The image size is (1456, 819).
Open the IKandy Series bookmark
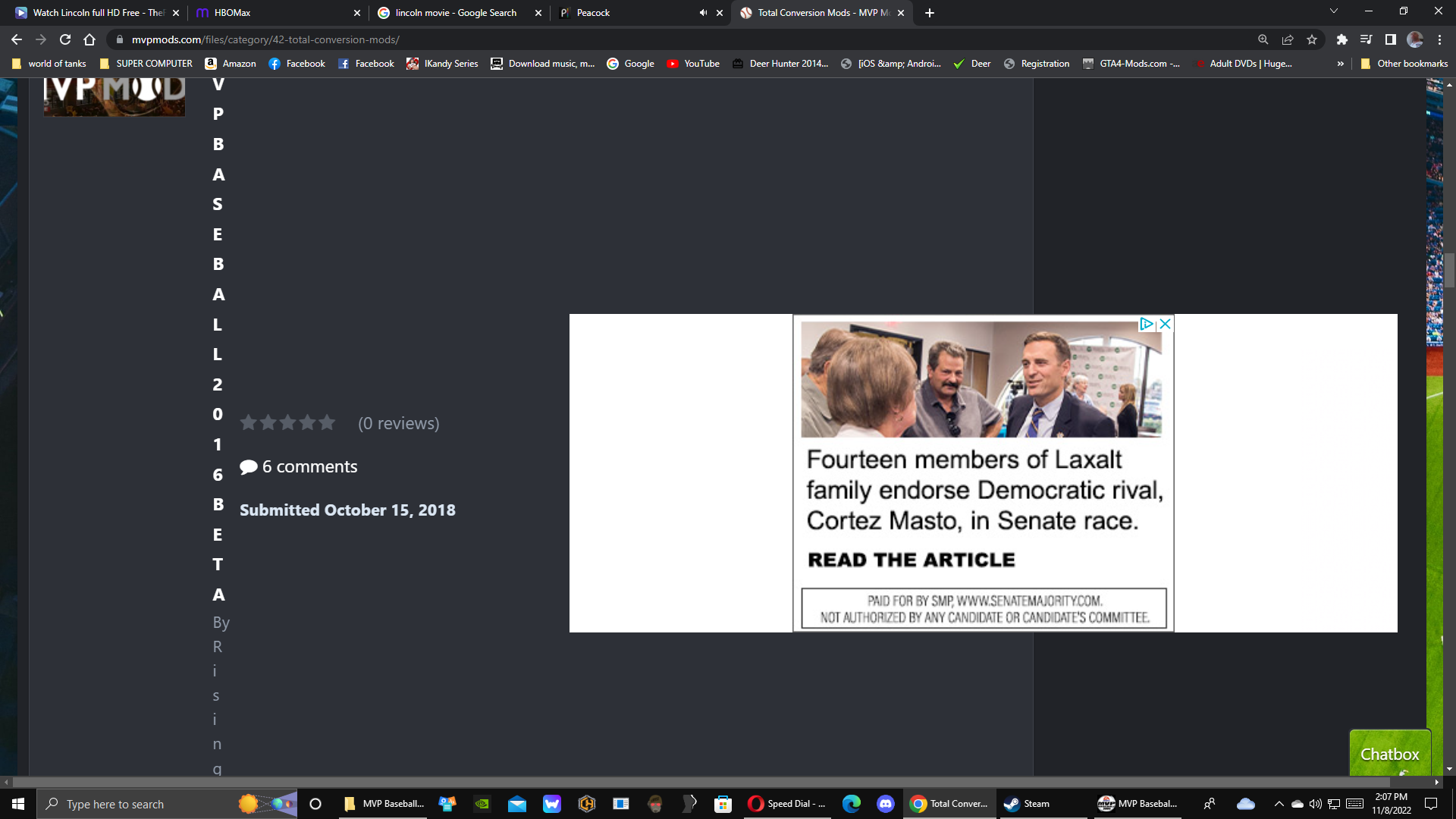pos(442,64)
